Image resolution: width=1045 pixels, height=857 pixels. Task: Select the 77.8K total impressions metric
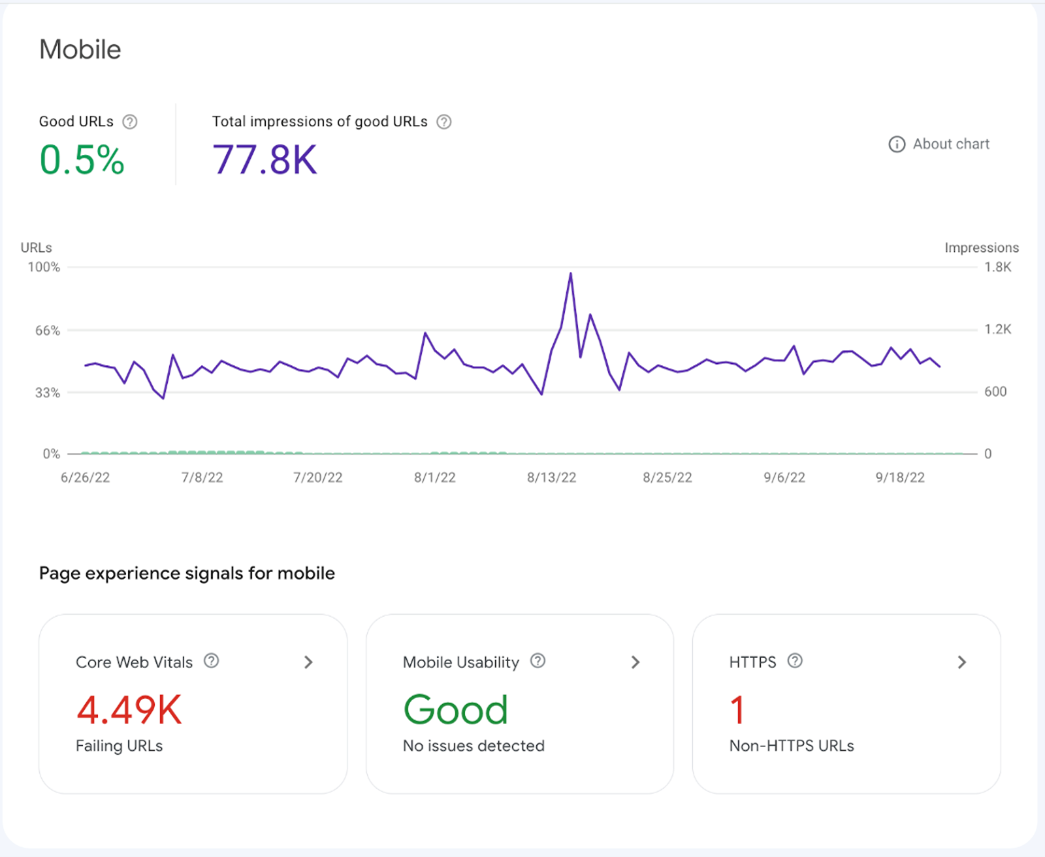(x=265, y=160)
